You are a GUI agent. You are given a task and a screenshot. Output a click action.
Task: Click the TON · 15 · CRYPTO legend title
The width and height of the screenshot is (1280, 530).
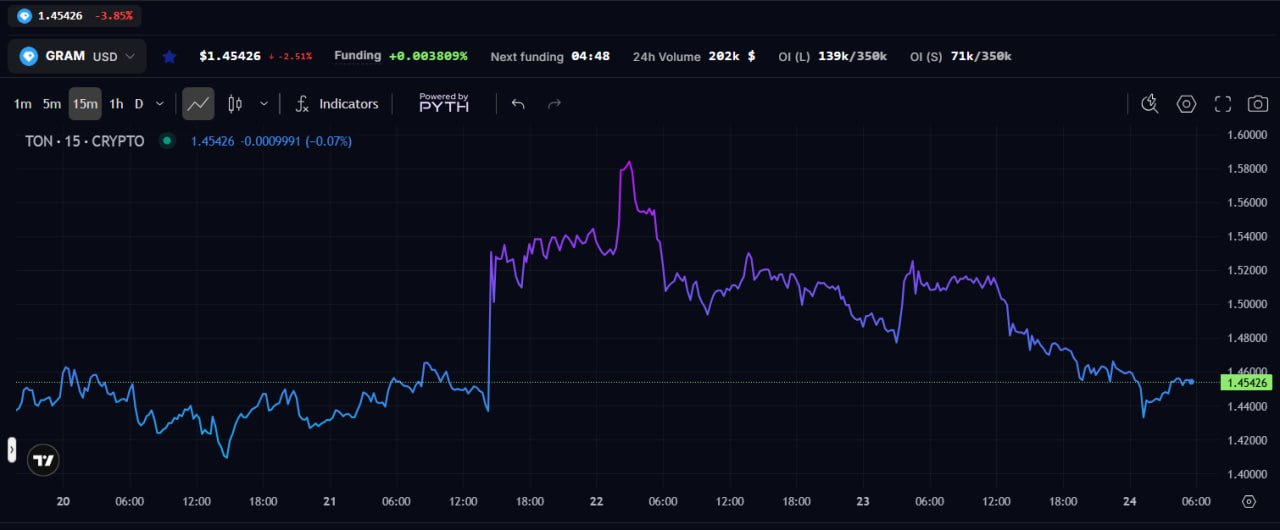(85, 141)
